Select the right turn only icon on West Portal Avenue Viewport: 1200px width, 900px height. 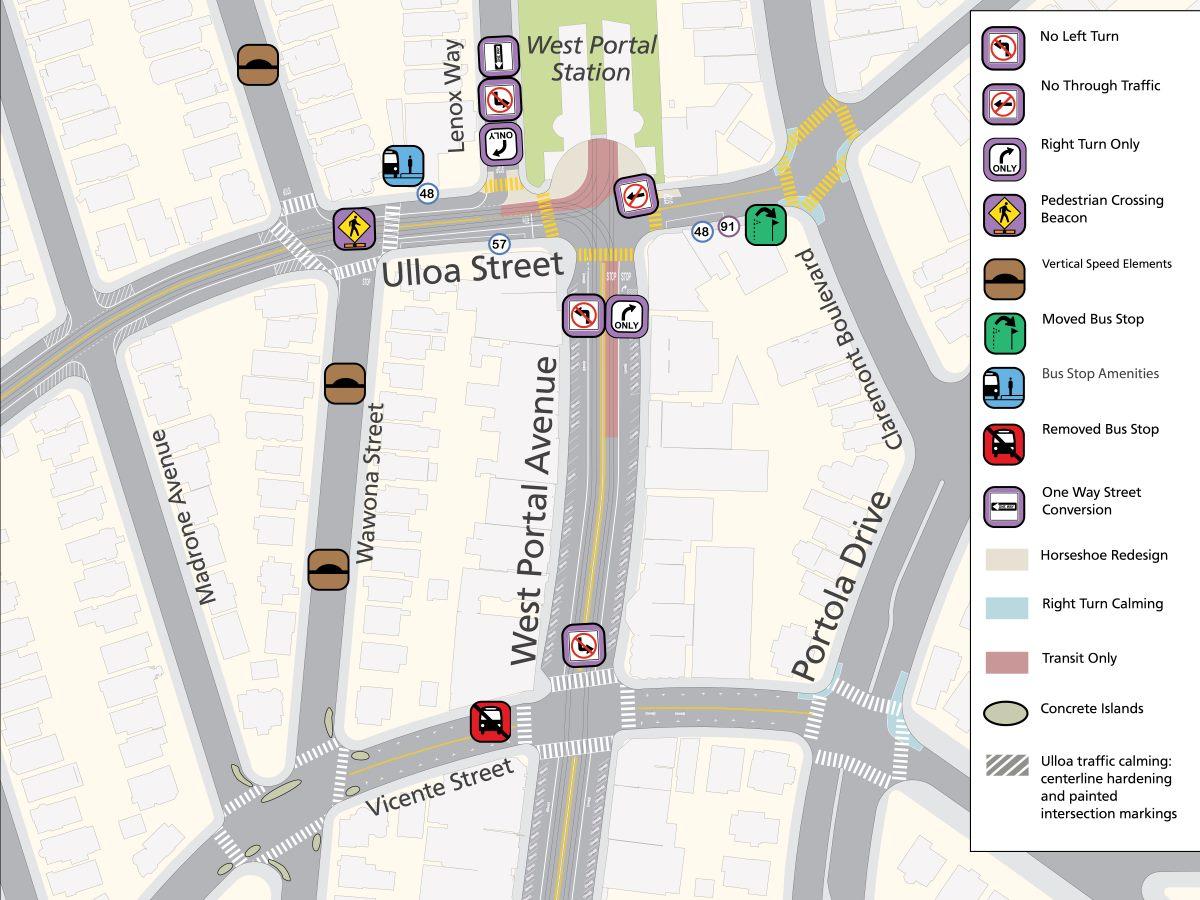pos(627,316)
